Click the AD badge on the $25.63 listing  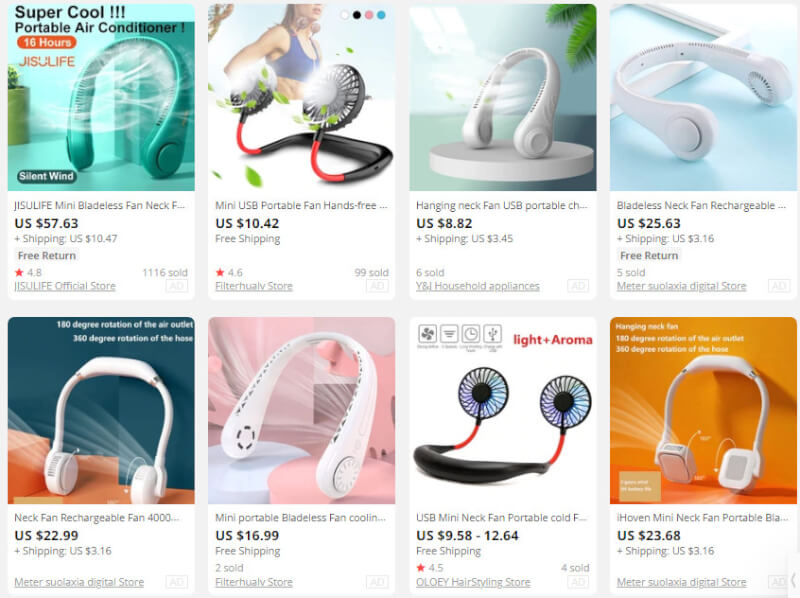tap(779, 286)
